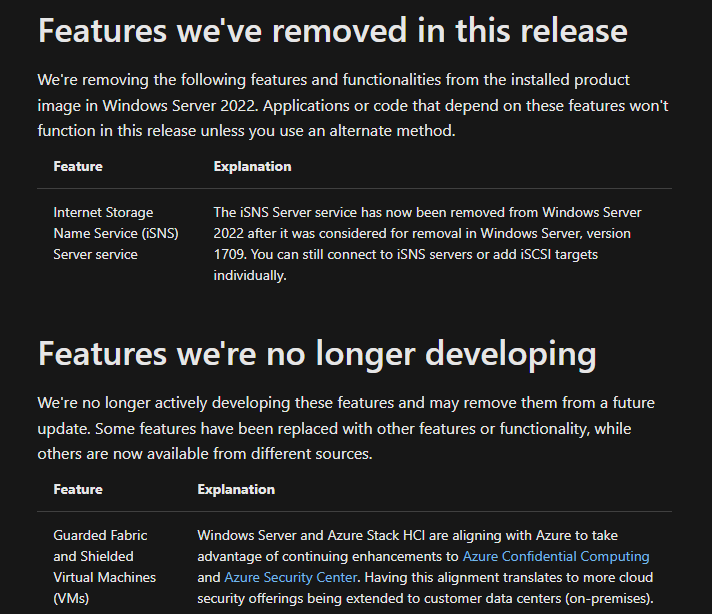Select the Internet Storage Name Service feature cell
Viewport: 712px width, 614px height.
tap(103, 233)
